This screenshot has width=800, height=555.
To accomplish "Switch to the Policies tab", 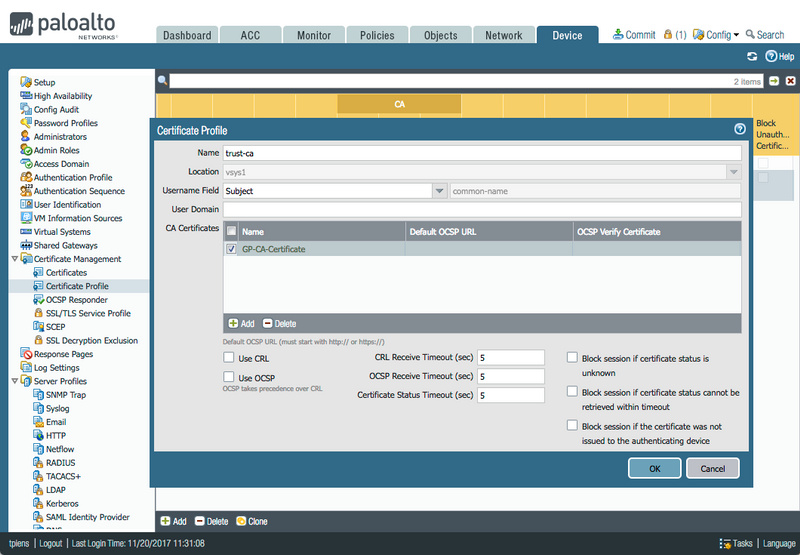I will [x=377, y=35].
